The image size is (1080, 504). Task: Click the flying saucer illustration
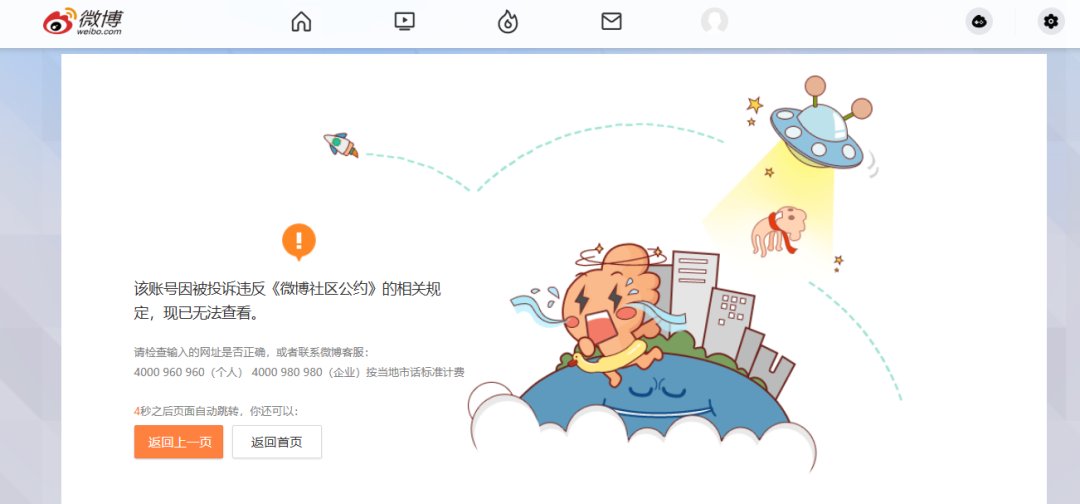(818, 125)
